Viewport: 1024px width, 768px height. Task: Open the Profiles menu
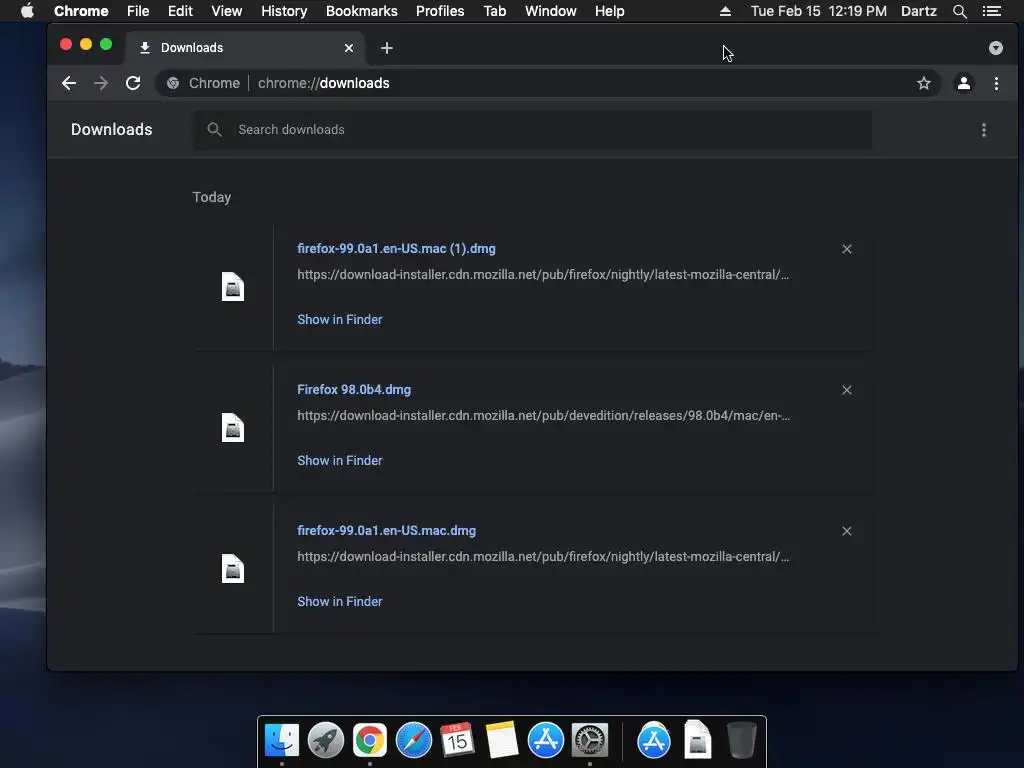tap(440, 11)
